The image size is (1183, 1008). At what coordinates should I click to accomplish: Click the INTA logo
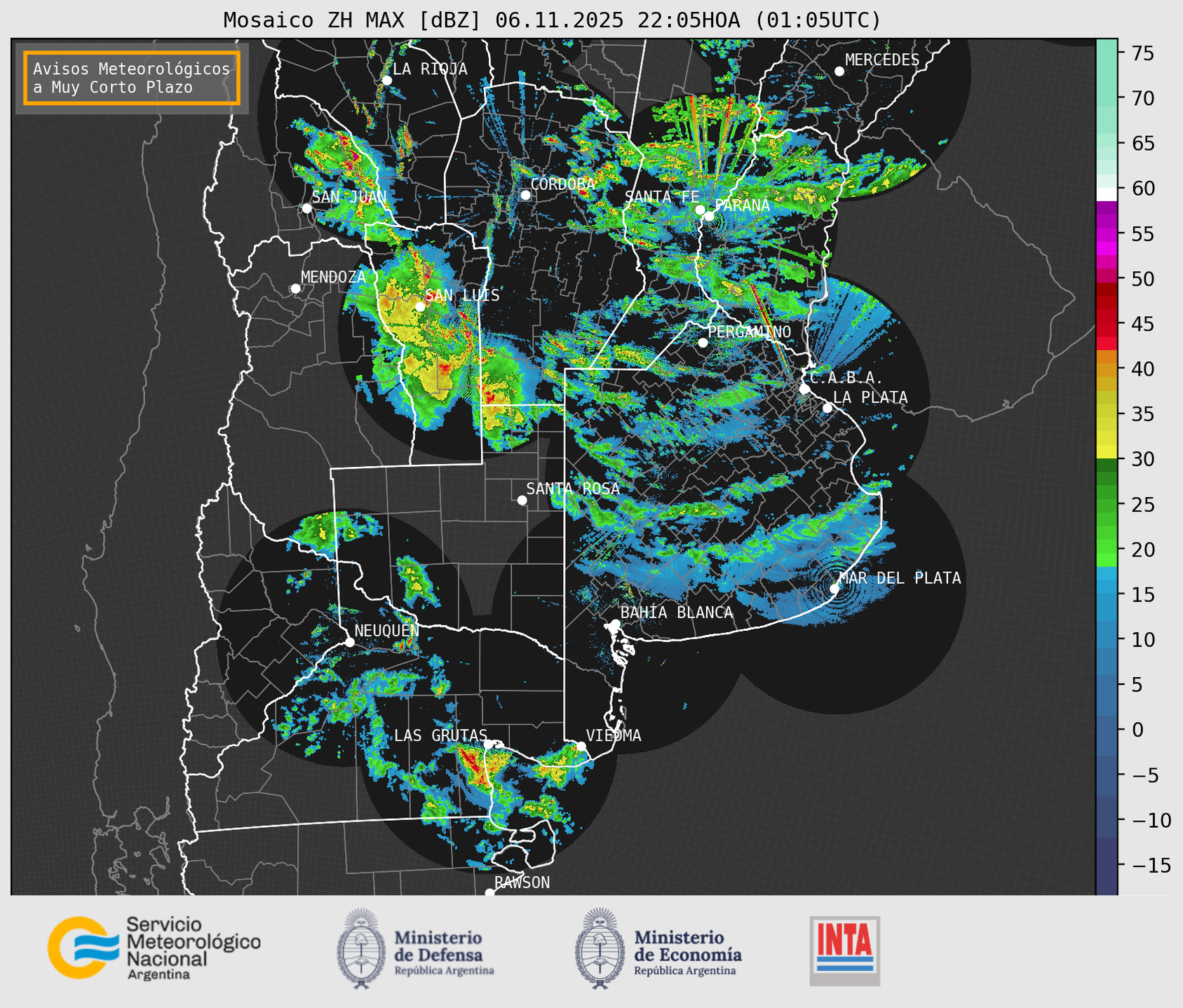pos(845,951)
